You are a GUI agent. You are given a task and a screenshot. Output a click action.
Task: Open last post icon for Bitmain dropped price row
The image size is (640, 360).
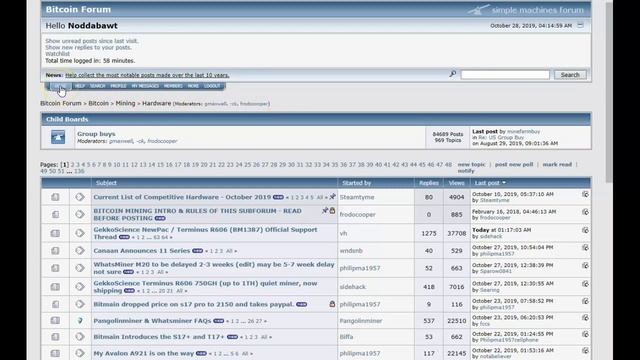click(585, 301)
